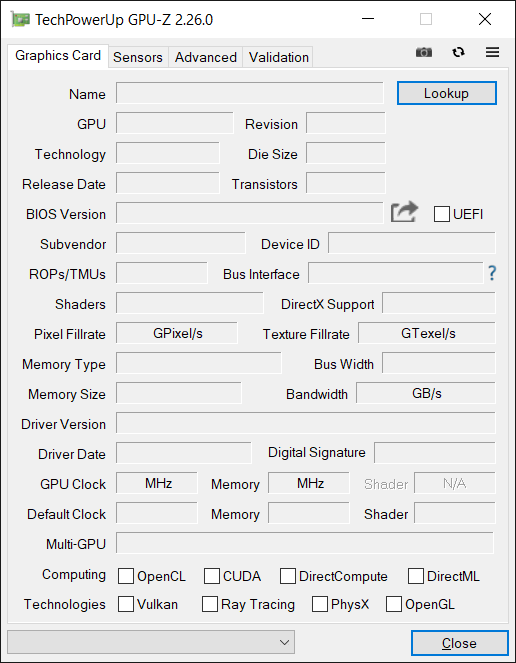Go to the Advanced tab
This screenshot has height=663, width=516.
[x=206, y=57]
